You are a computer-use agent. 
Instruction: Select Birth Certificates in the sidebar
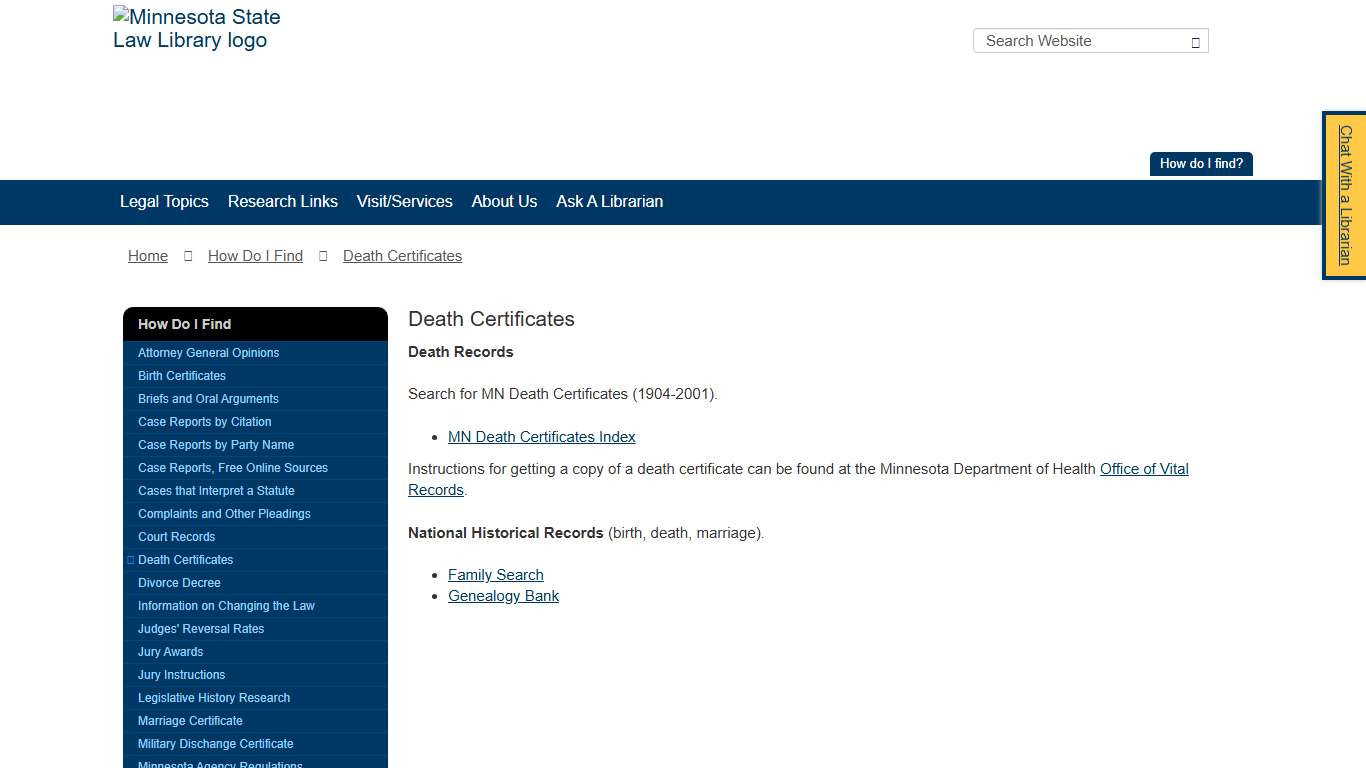(181, 376)
